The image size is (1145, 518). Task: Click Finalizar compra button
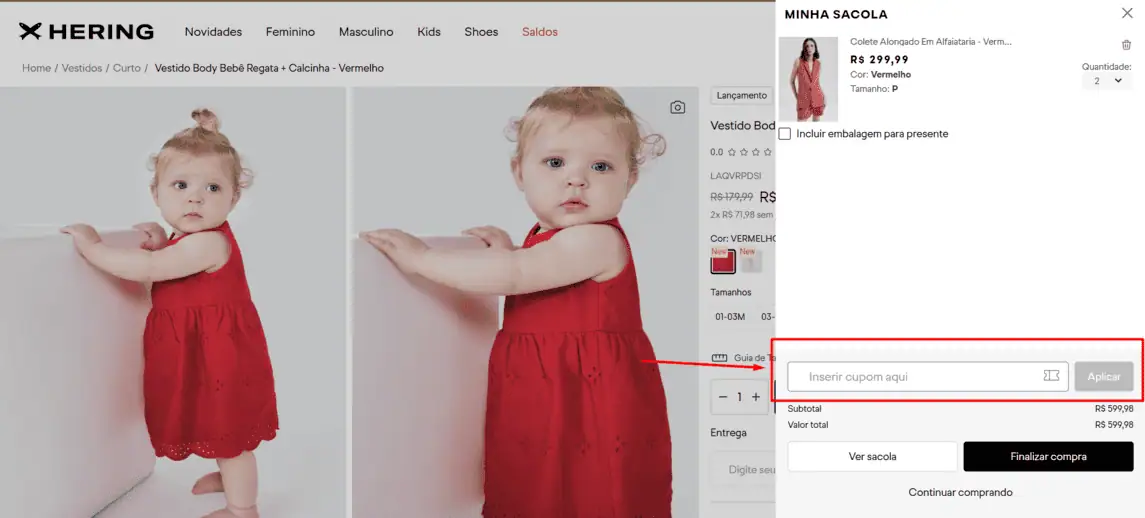(x=1048, y=457)
